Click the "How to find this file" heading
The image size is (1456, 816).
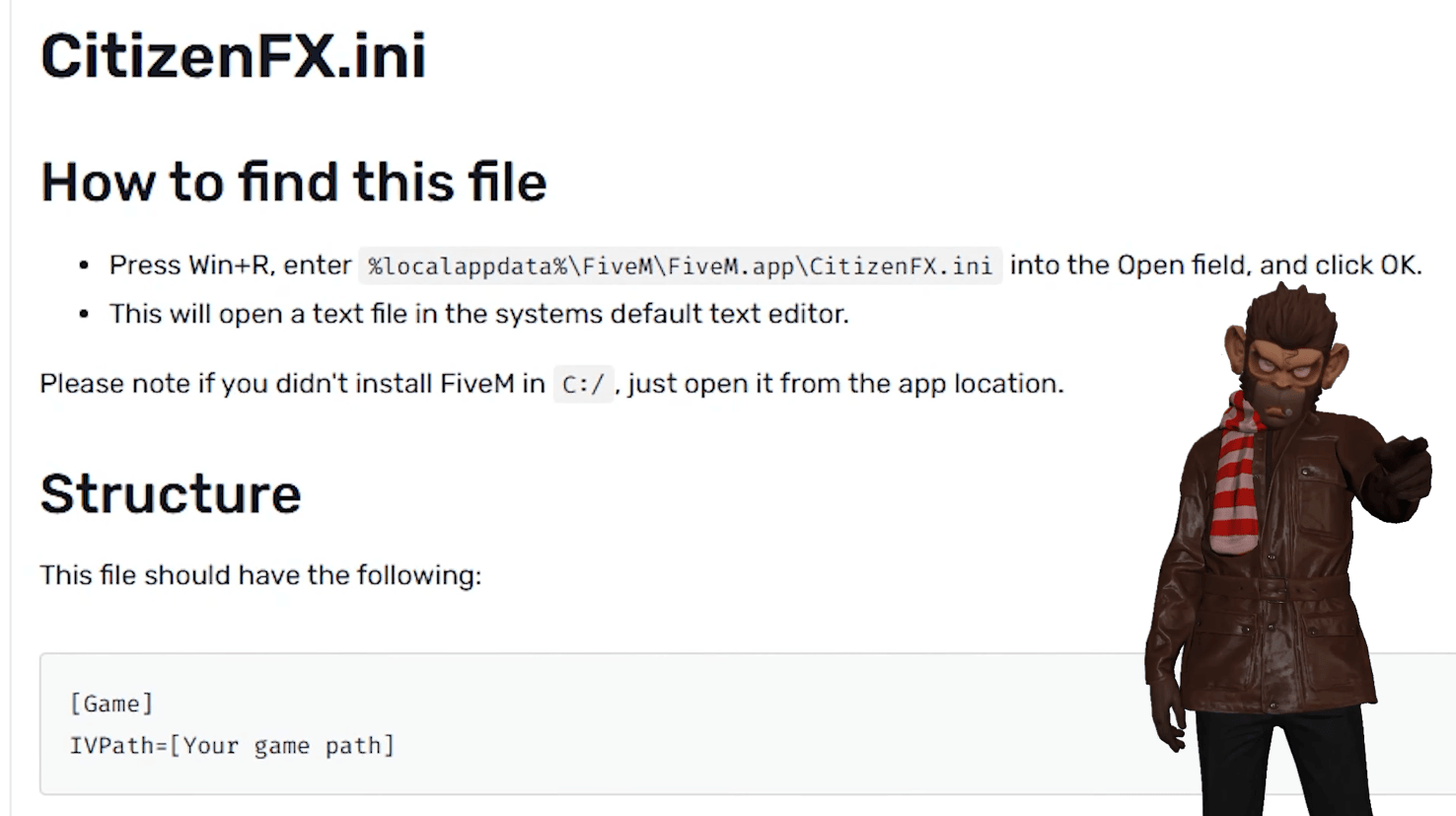(x=293, y=183)
